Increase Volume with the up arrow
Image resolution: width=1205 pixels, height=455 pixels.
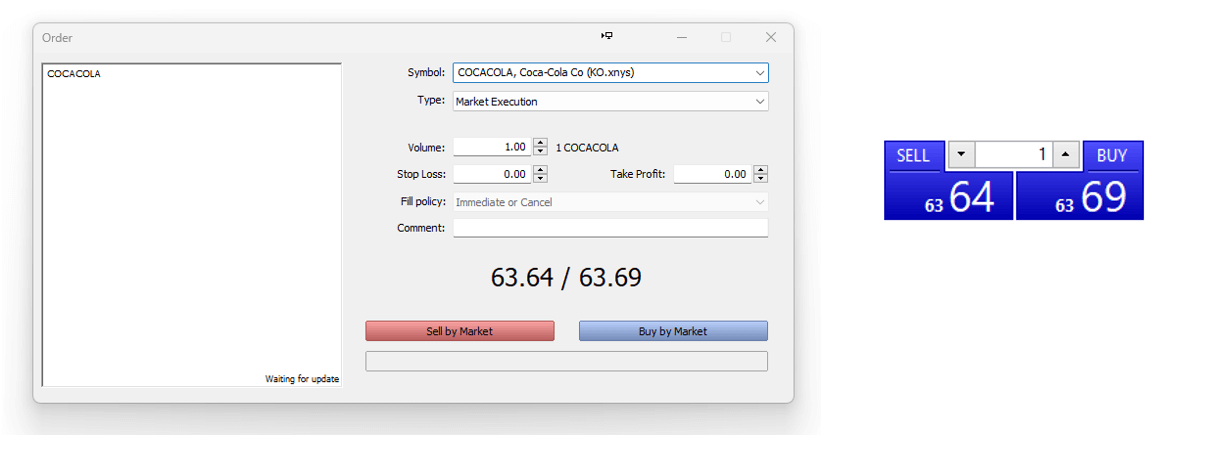point(540,143)
